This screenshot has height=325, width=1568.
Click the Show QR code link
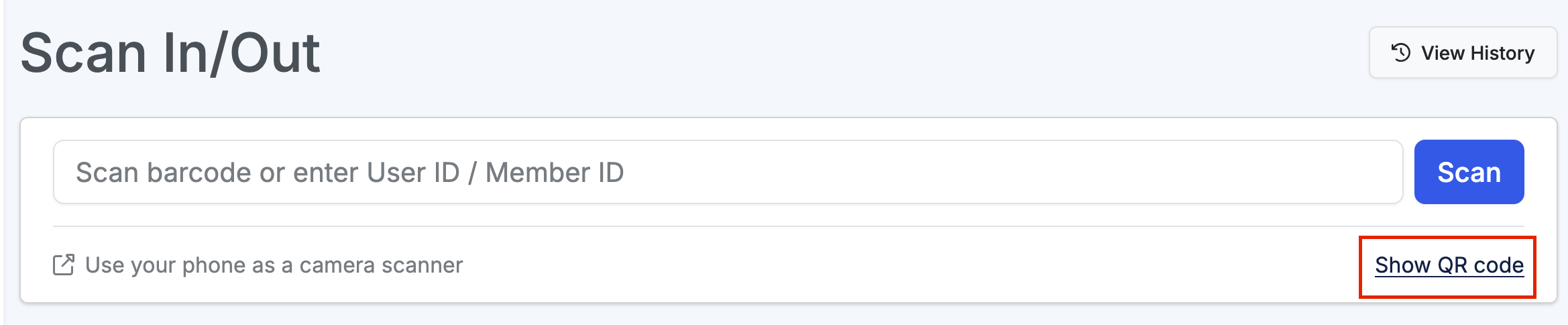pyautogui.click(x=1449, y=265)
